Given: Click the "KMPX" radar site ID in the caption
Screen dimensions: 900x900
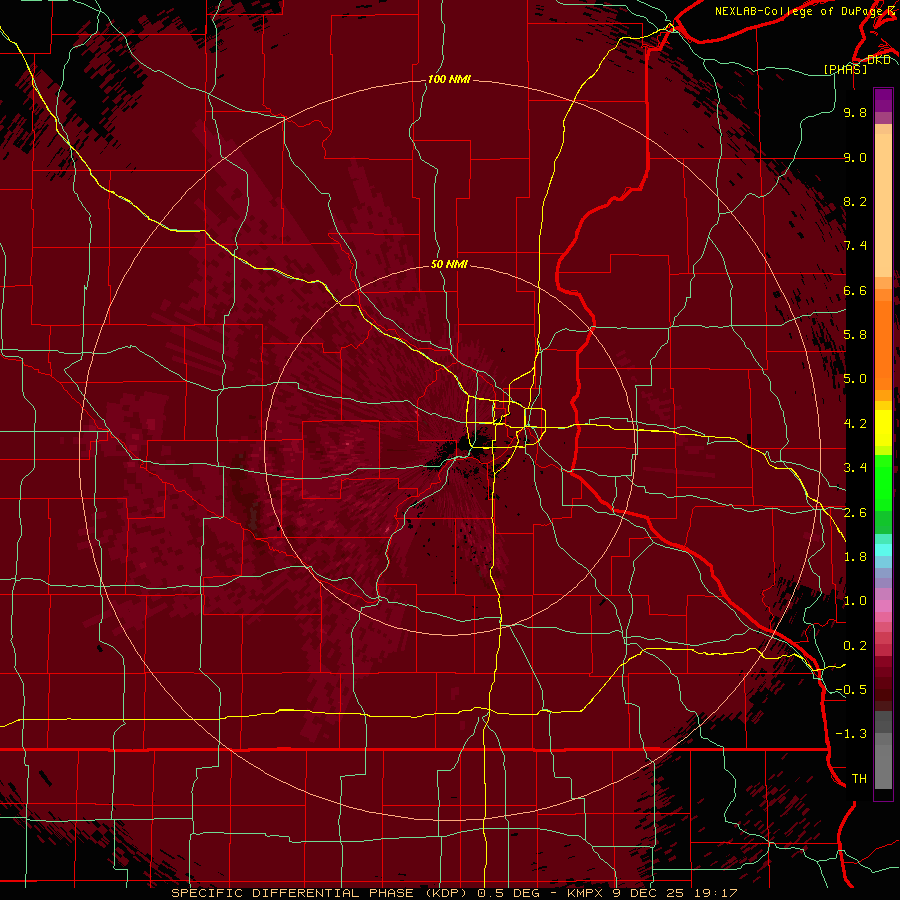Looking at the screenshot, I should coord(585,893).
